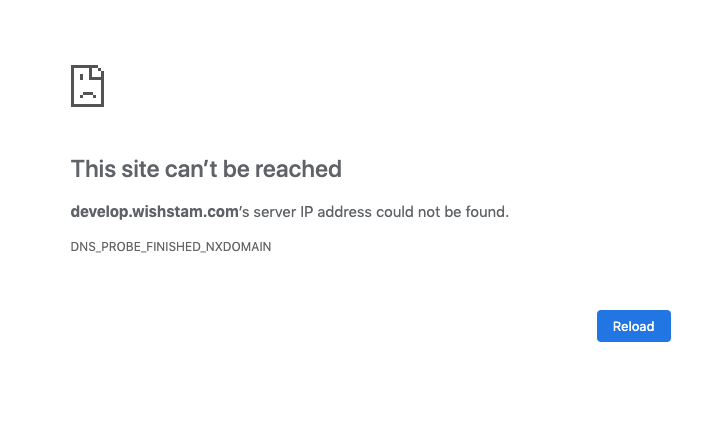722x437 pixels.
Task: Click 'NXDOMAIN' at the end of error code
Action: 239,247
